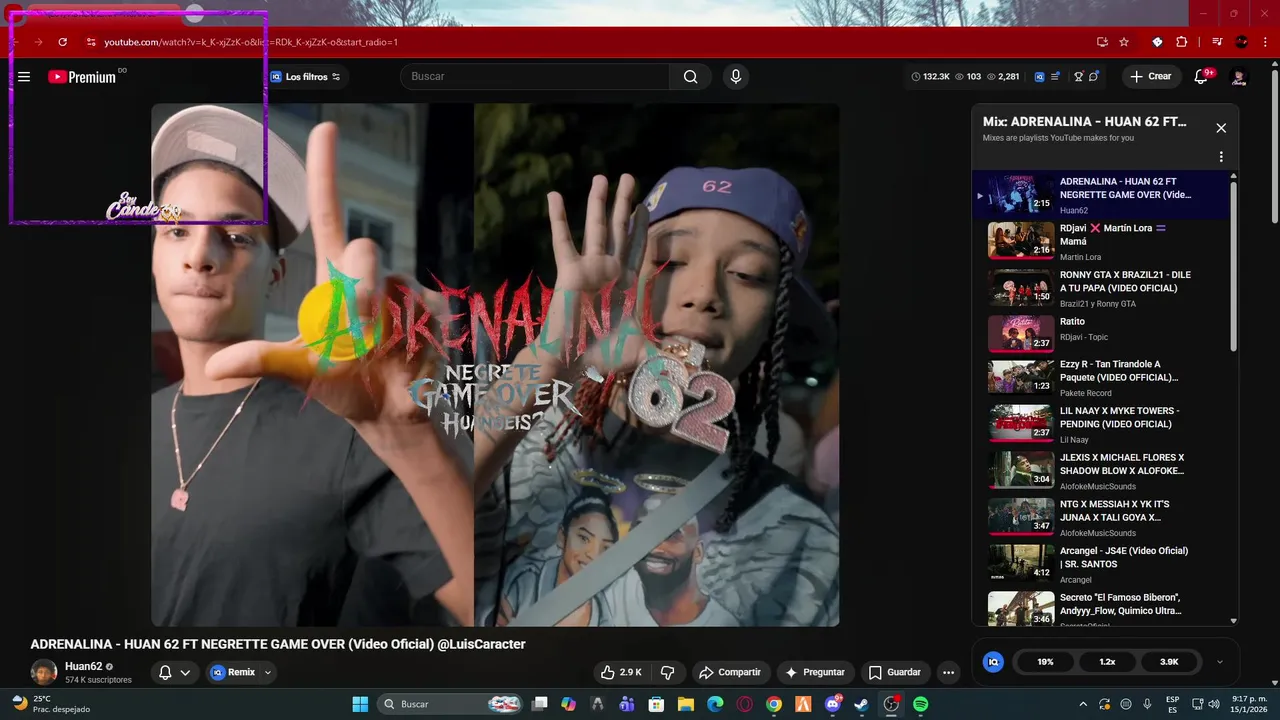Image resolution: width=1280 pixels, height=720 pixels.
Task: Save the video with Guardar
Action: coord(895,672)
